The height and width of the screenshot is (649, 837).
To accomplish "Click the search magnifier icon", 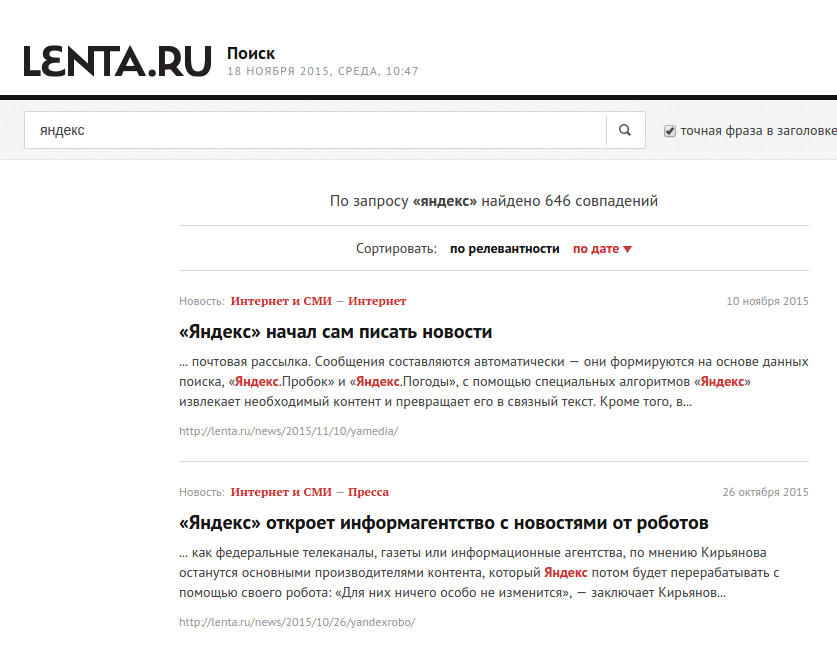I will pyautogui.click(x=624, y=130).
